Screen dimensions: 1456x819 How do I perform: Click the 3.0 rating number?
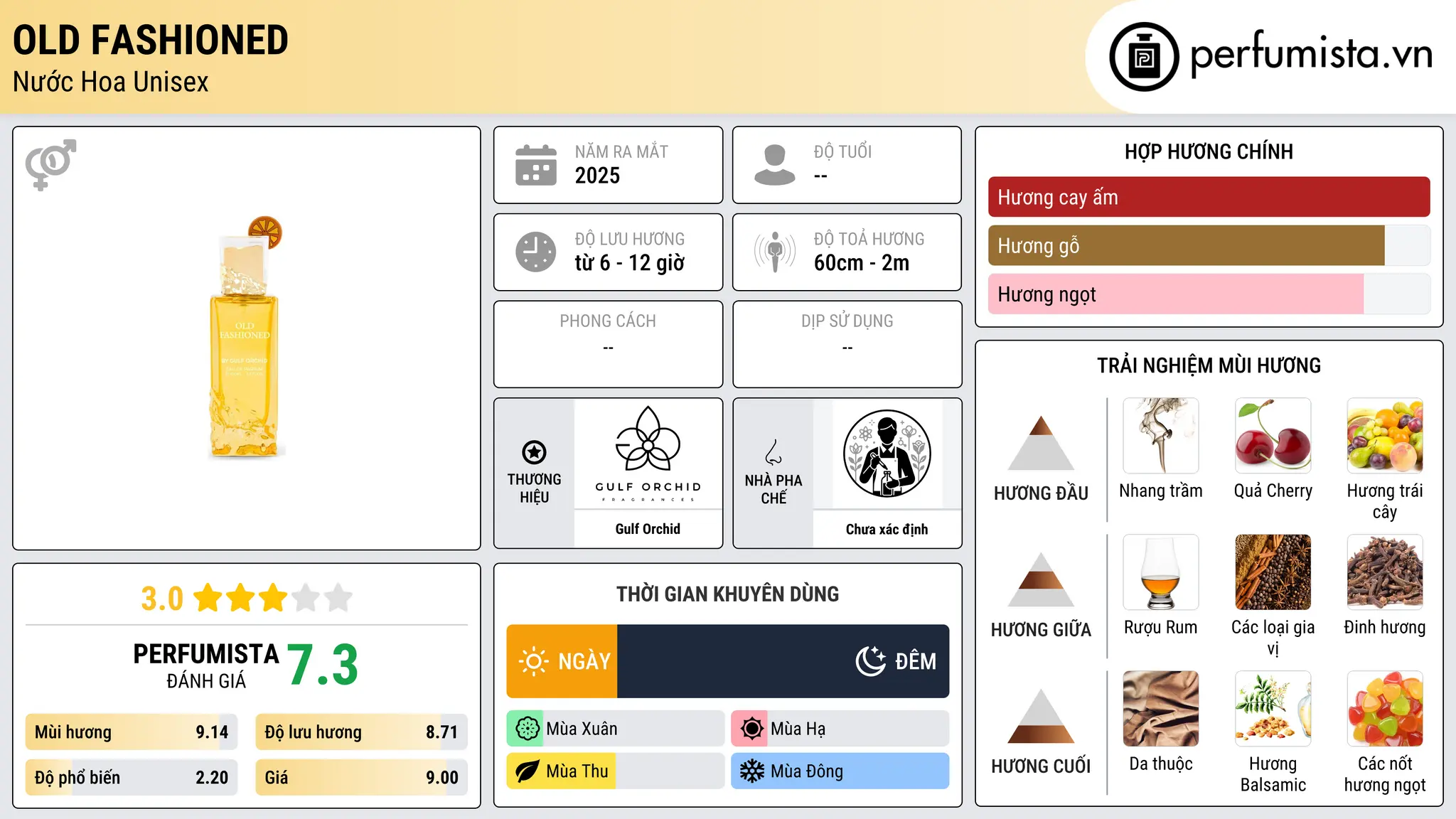(162, 599)
